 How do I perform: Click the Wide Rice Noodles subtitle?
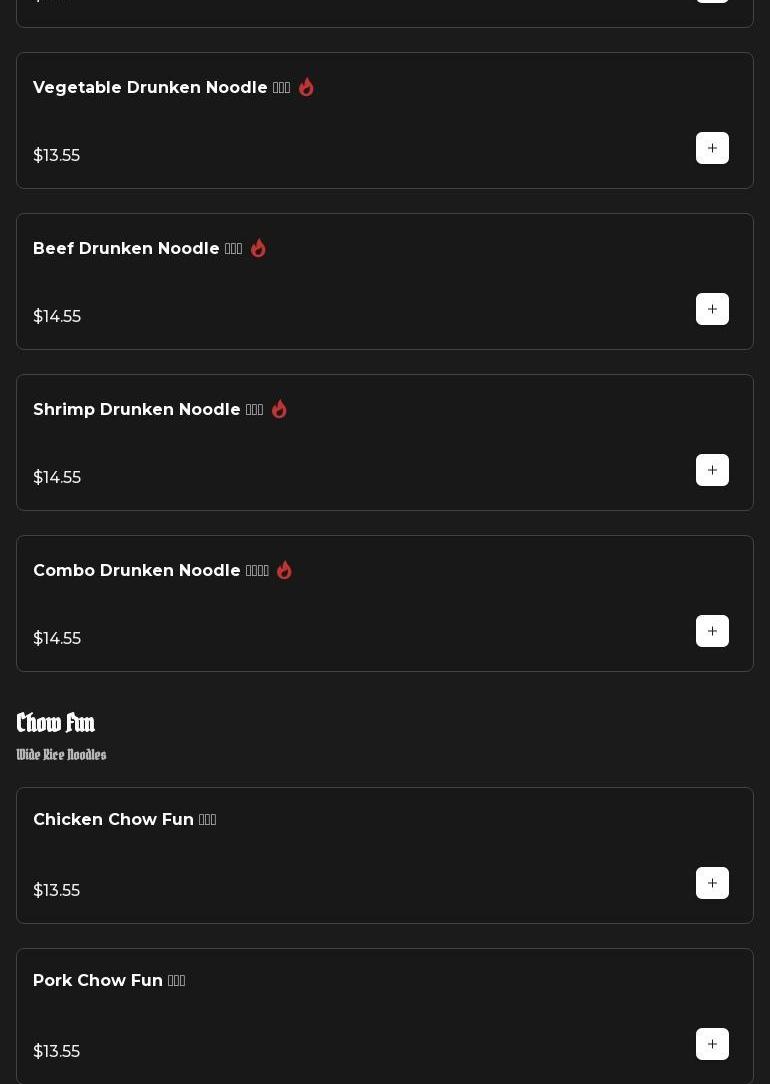point(62,755)
